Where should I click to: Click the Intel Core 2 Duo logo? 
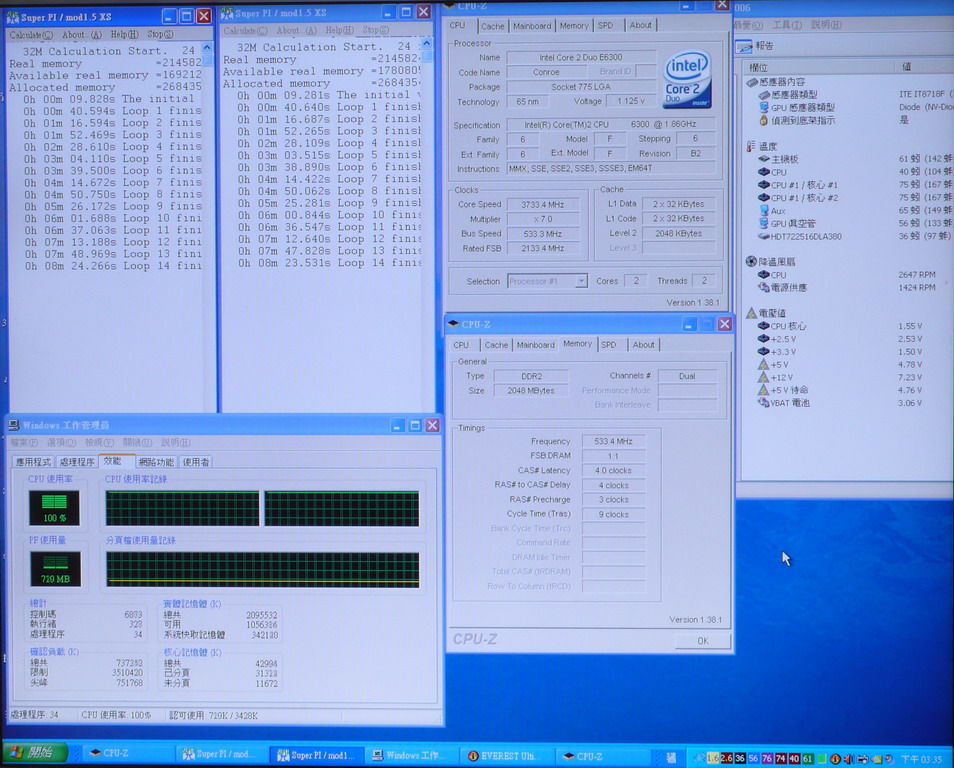point(687,79)
